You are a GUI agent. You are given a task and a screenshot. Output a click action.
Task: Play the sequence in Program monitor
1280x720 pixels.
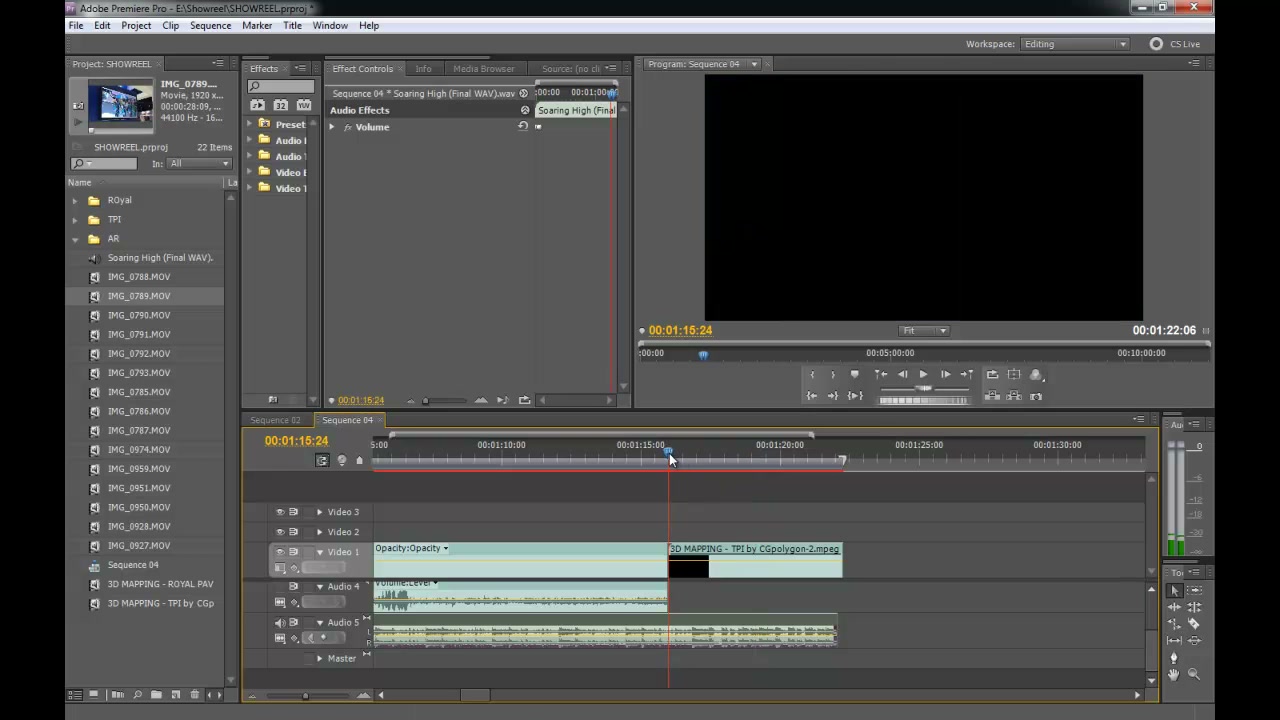[x=923, y=374]
